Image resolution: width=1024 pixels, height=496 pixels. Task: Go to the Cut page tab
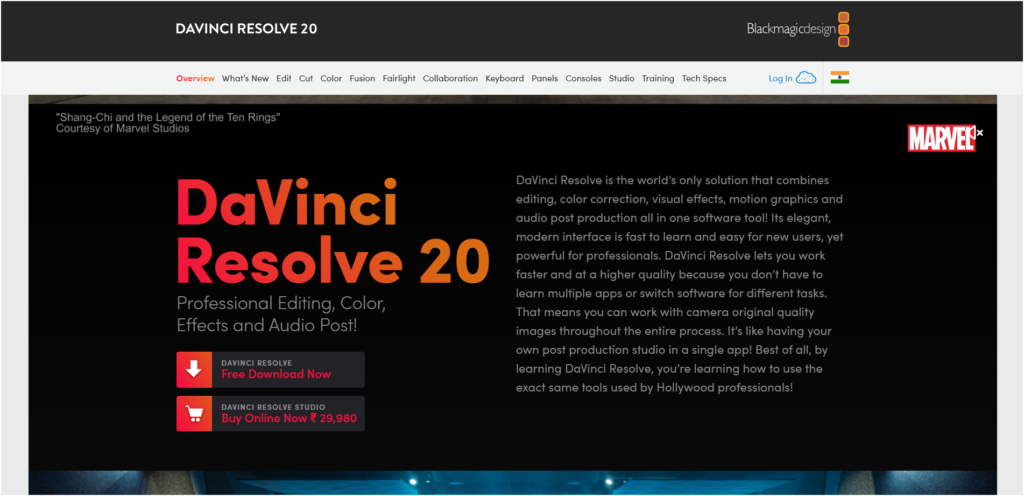306,78
